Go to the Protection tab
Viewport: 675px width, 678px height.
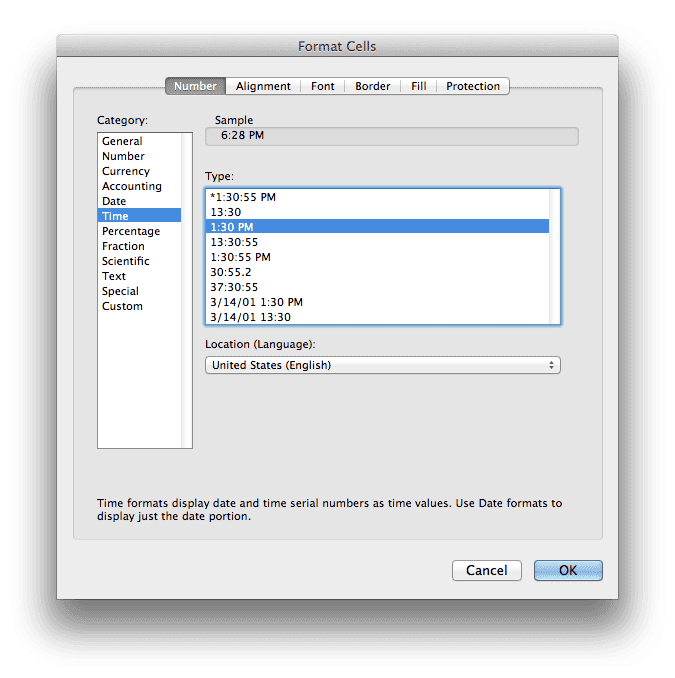pyautogui.click(x=473, y=86)
